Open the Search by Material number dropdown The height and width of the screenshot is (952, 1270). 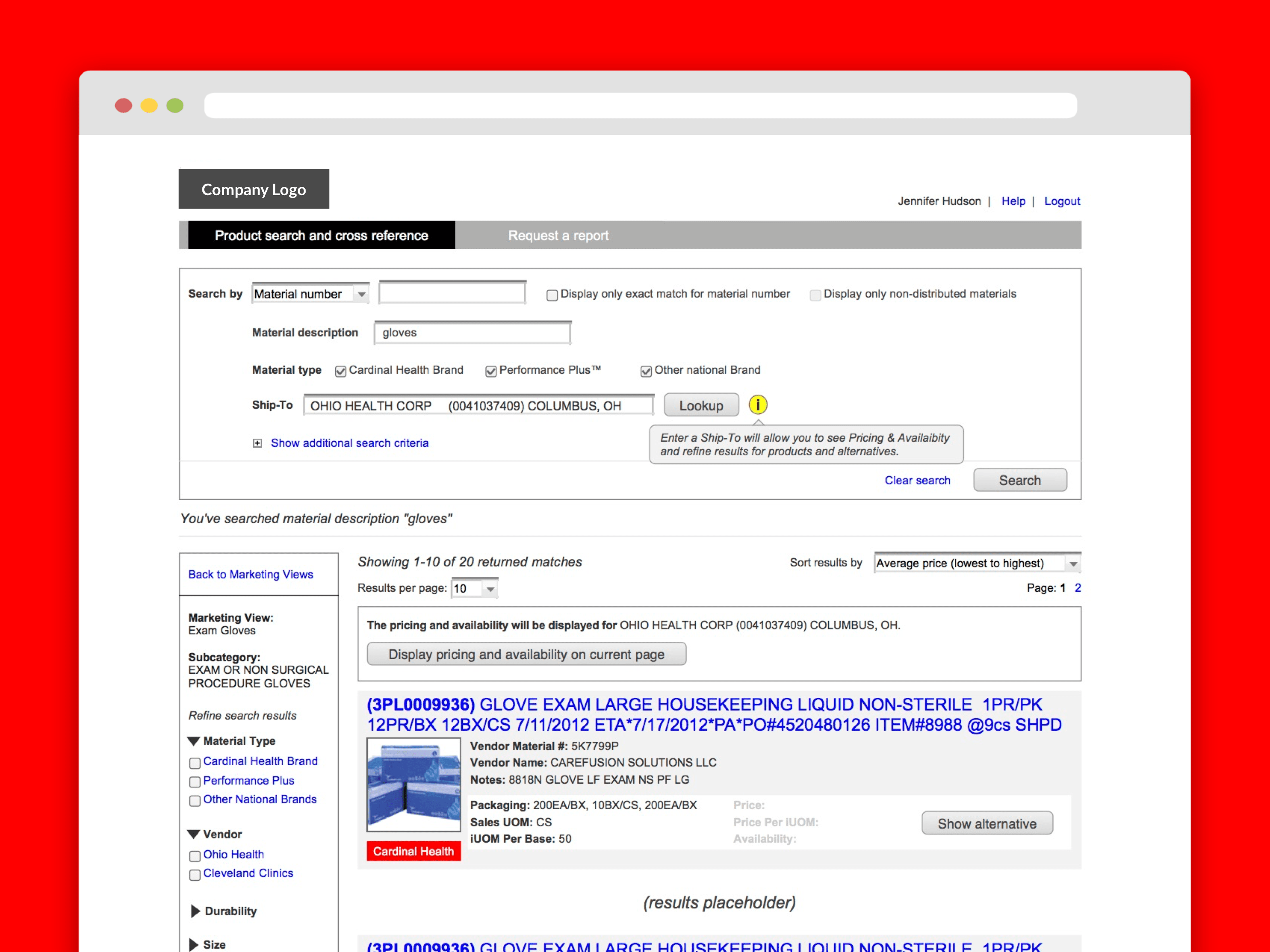coord(310,294)
